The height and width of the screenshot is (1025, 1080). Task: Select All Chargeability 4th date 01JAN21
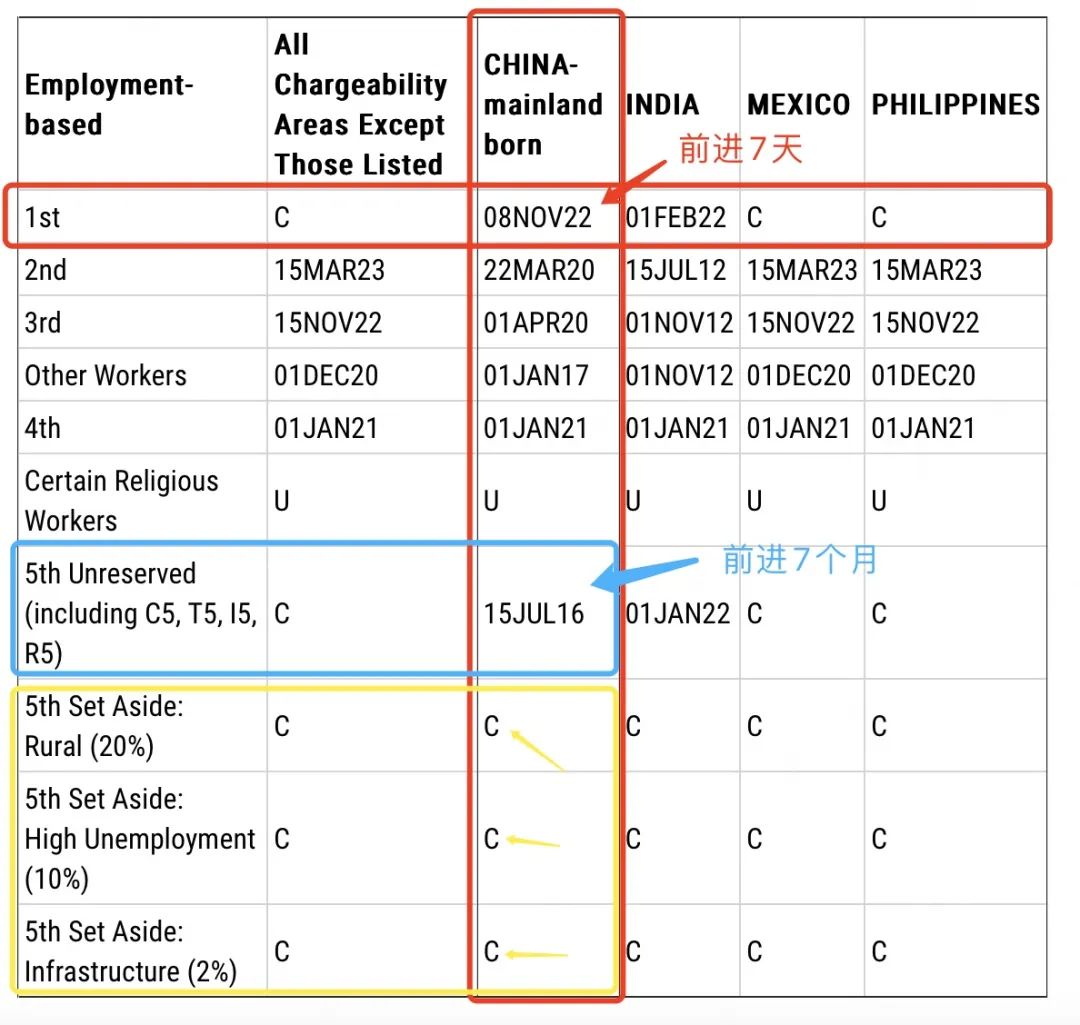pyautogui.click(x=326, y=428)
